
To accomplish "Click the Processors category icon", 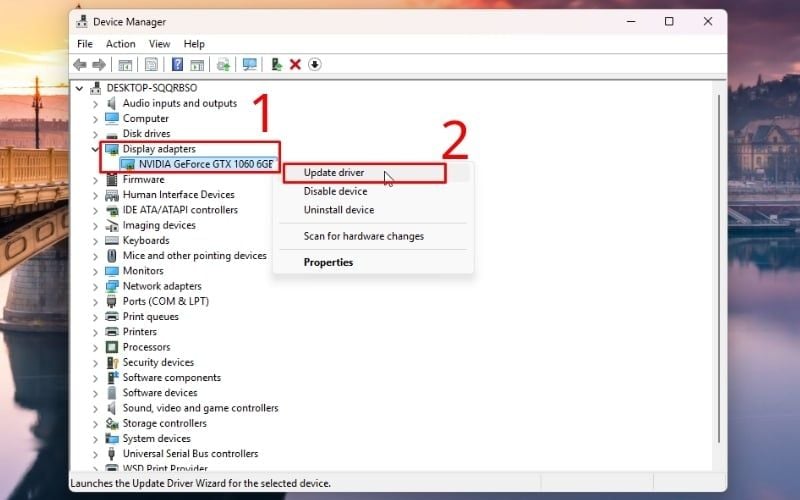I will point(112,347).
